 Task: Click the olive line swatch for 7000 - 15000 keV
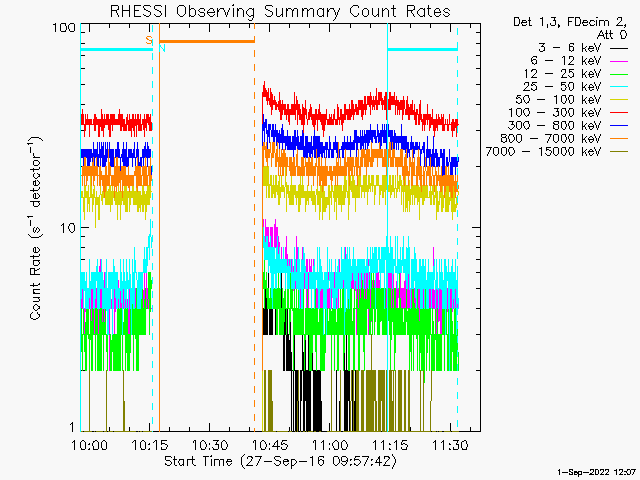[619, 152]
